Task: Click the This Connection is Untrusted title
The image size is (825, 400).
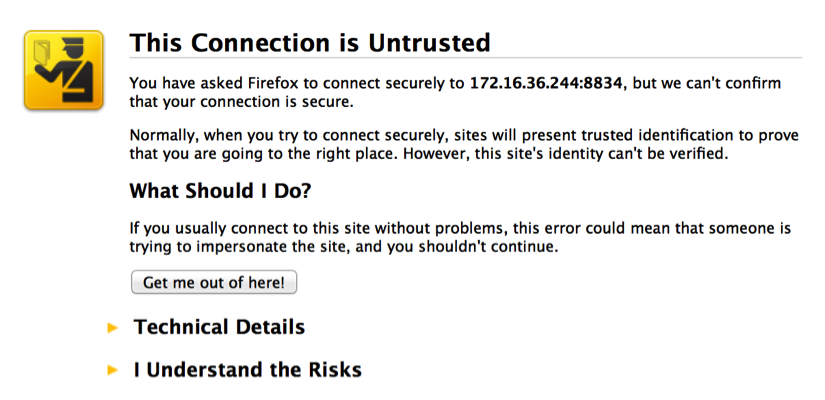Action: [x=310, y=43]
